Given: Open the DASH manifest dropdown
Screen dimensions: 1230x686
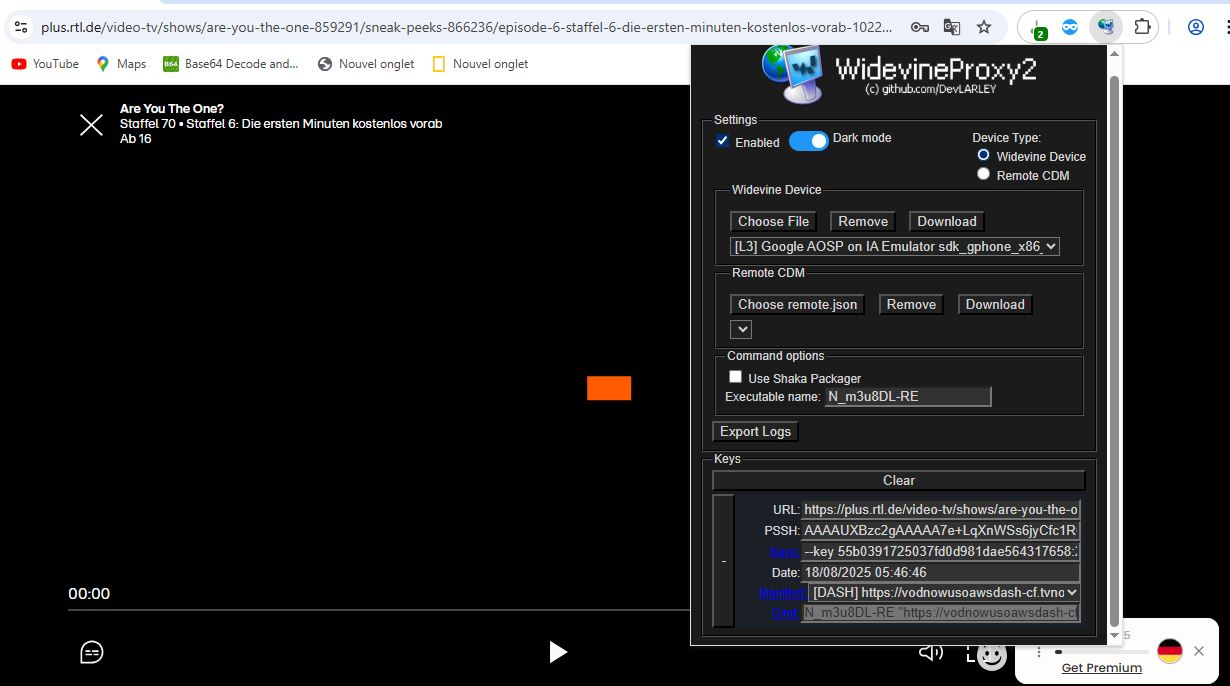Looking at the screenshot, I should click(945, 593).
